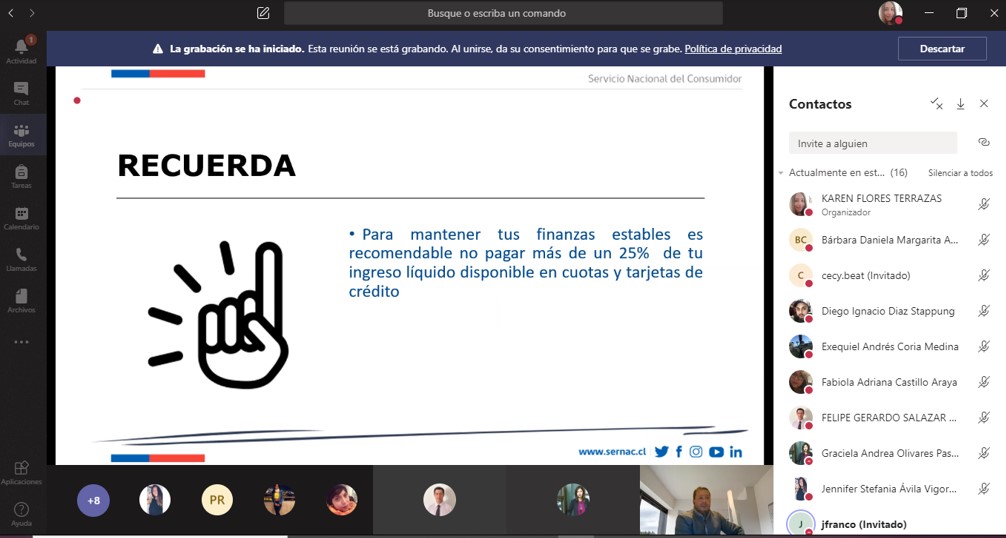Click the Invite a alguien field
The height and width of the screenshot is (538, 1006).
(x=873, y=143)
